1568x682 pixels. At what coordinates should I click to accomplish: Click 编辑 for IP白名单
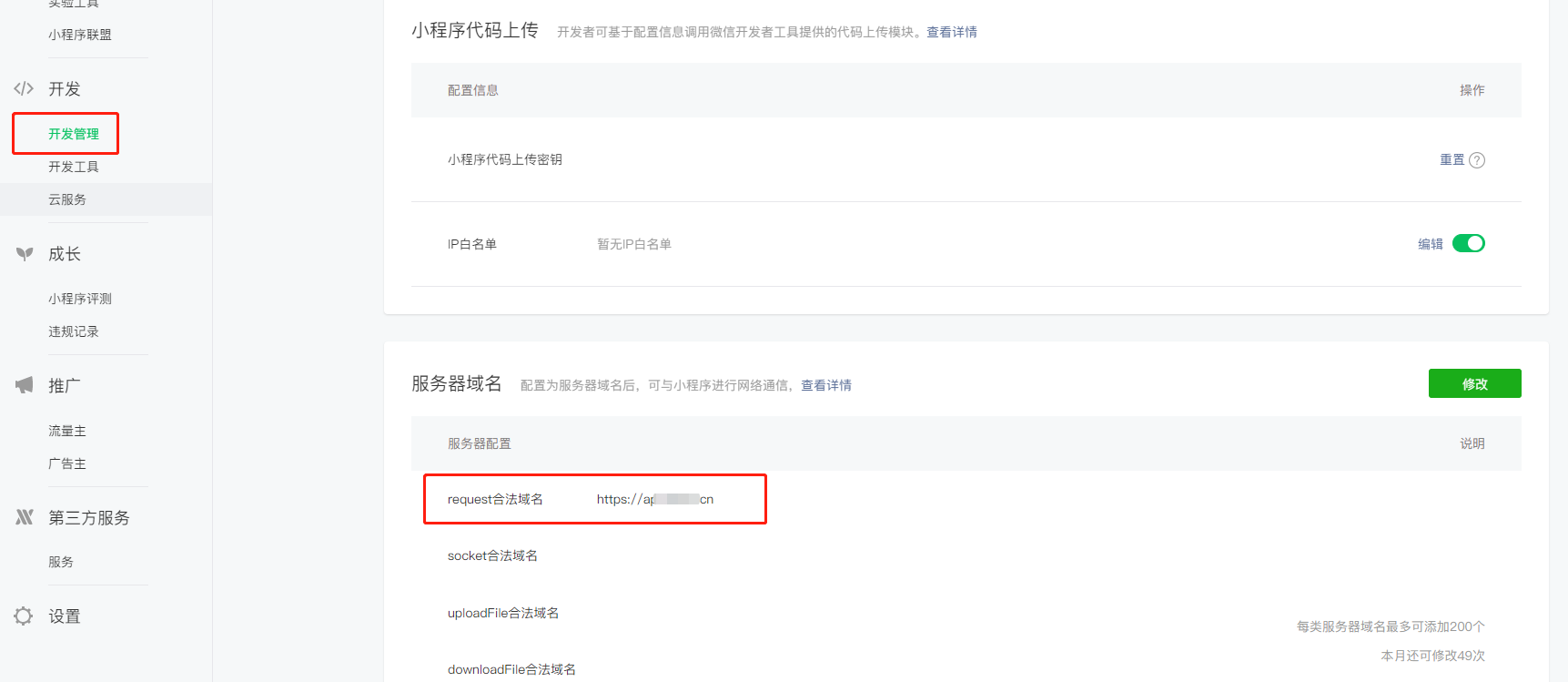[1431, 244]
